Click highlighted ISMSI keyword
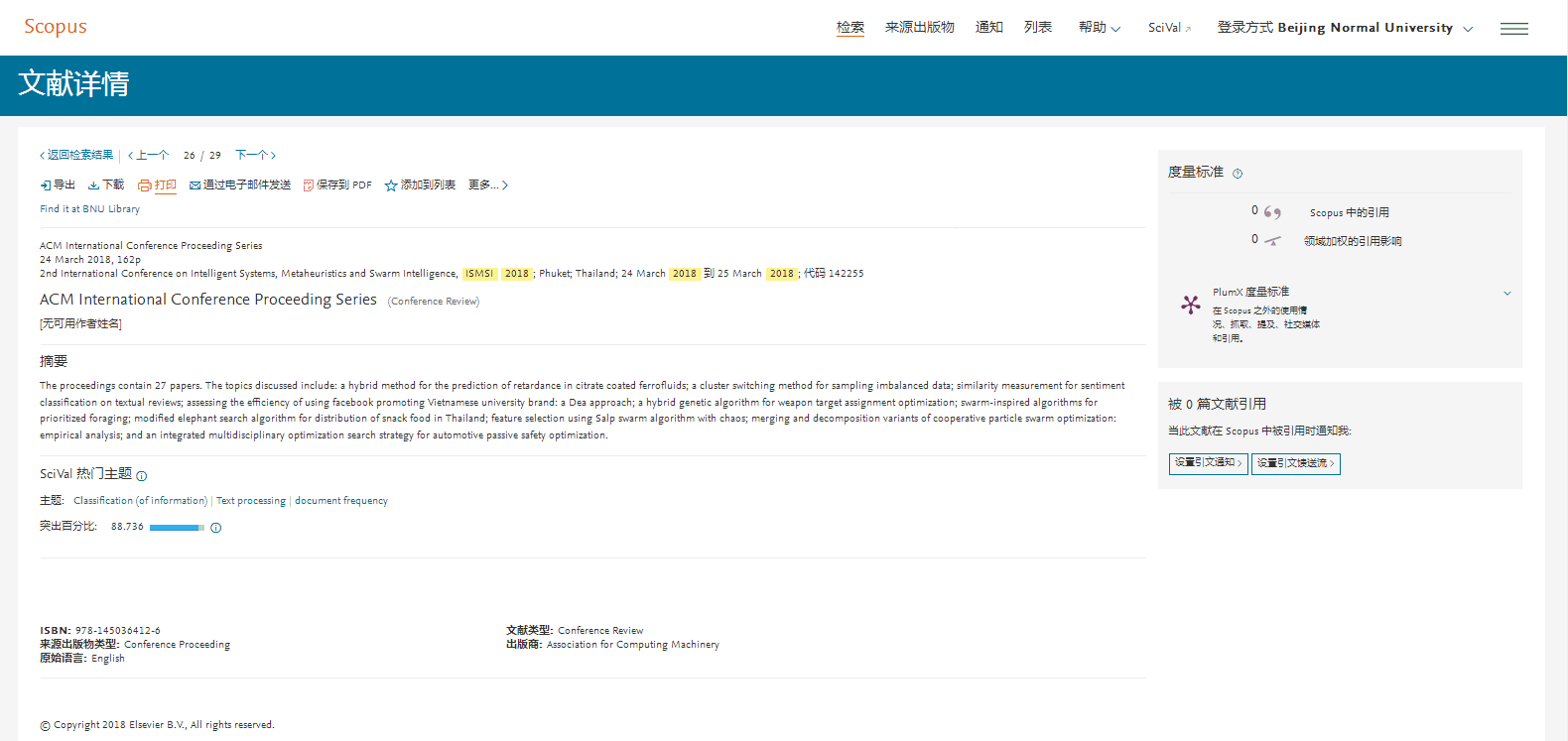 (479, 274)
